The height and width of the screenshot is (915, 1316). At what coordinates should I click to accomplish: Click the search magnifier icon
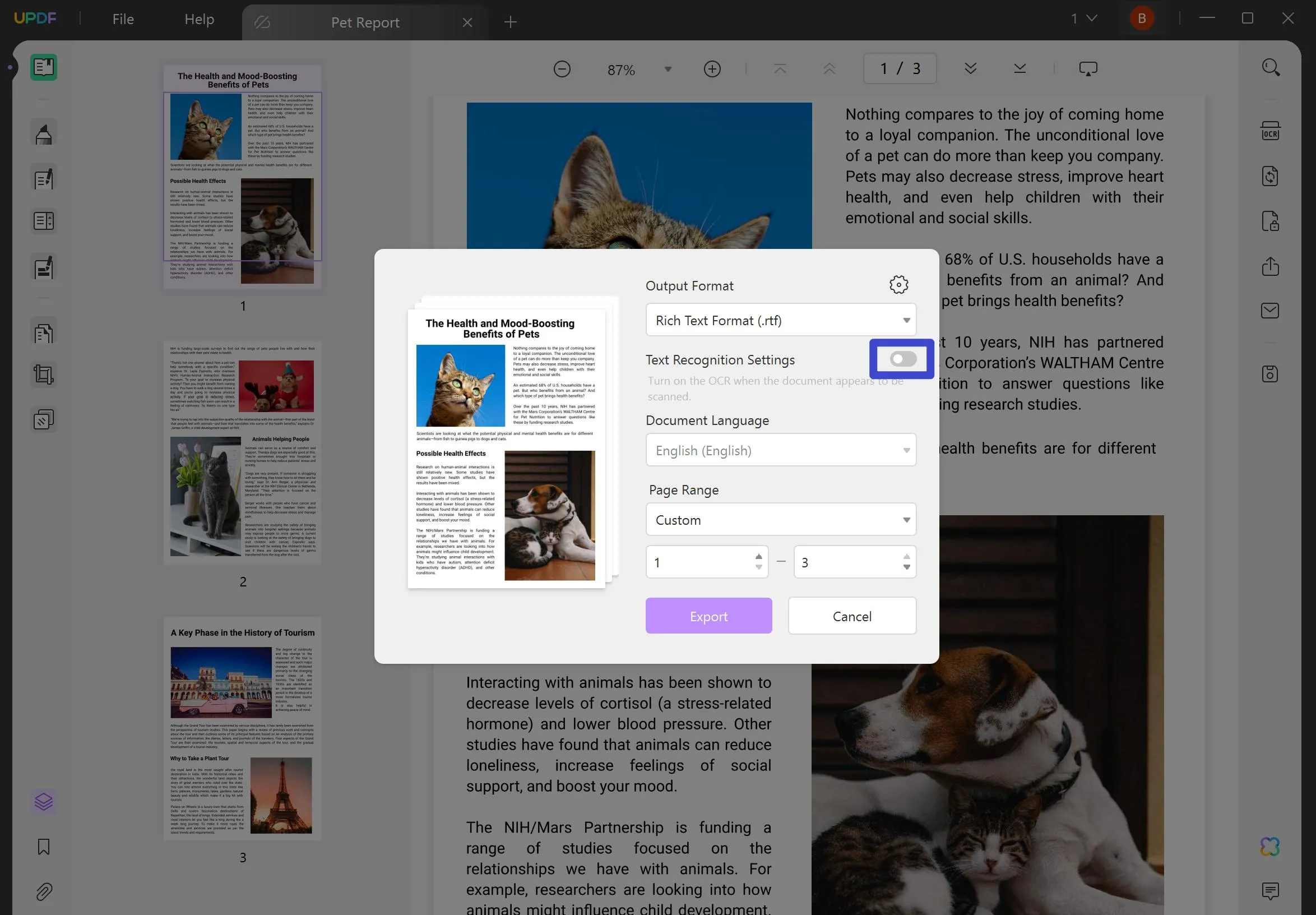[1270, 68]
